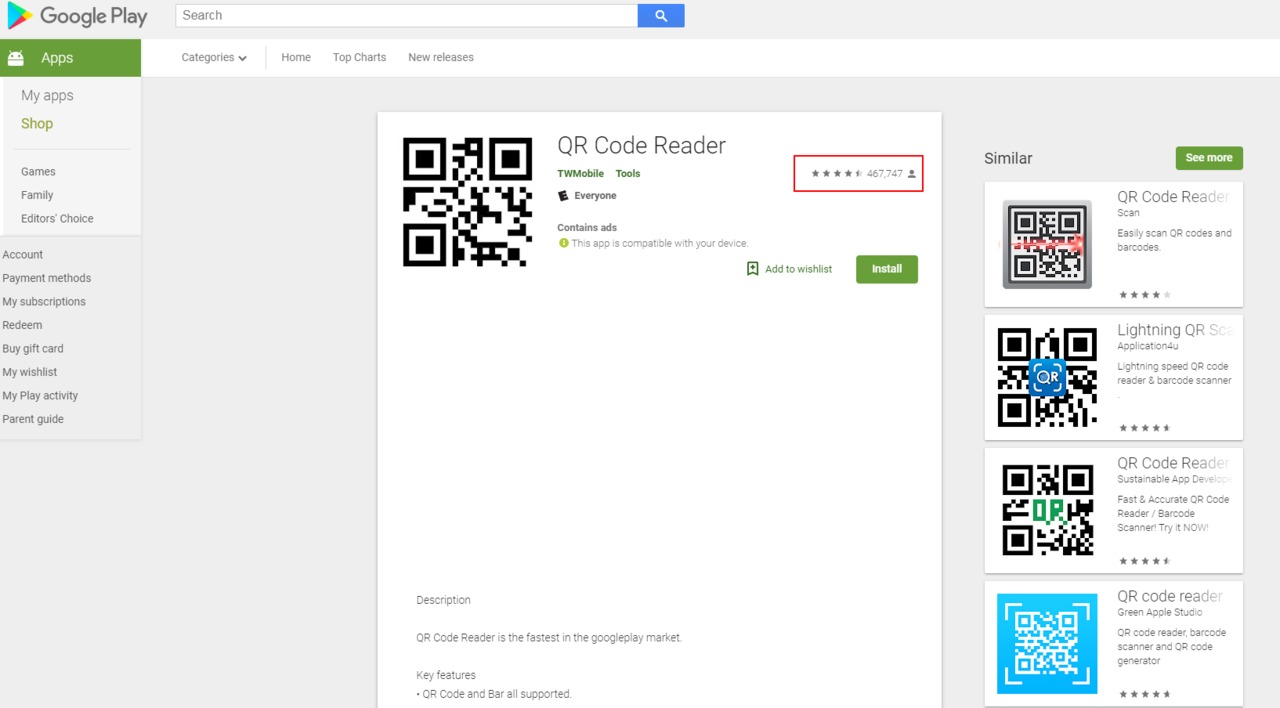Click the Lightning QR Scanner title
Screen dimensions: 1280x708
[x=1175, y=330]
